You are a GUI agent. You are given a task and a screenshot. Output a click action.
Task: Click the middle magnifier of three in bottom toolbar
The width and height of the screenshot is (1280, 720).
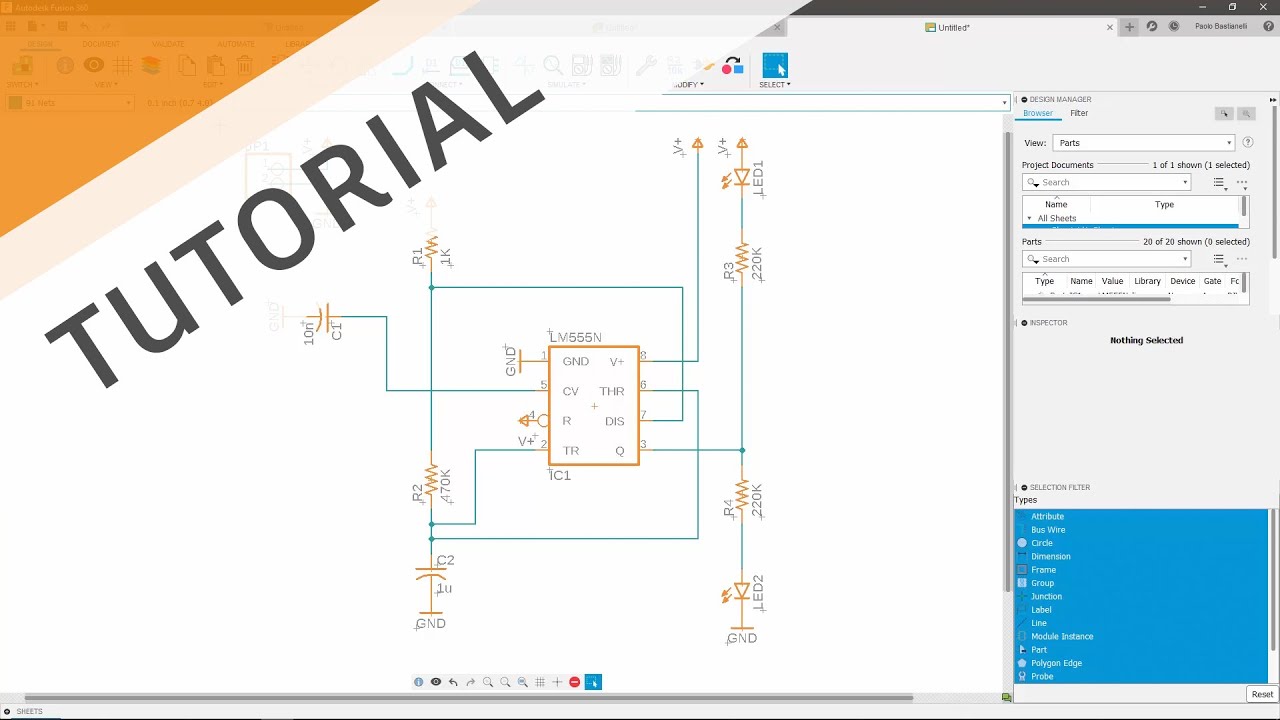pyautogui.click(x=505, y=682)
